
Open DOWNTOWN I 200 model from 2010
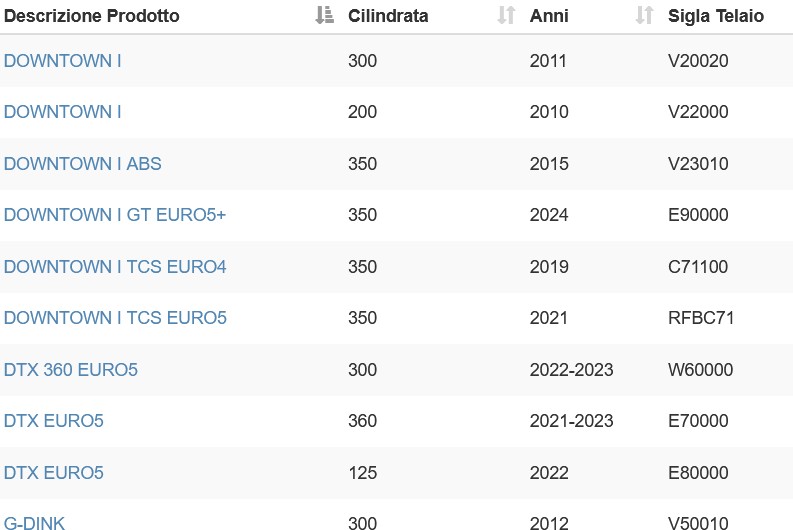(x=62, y=112)
